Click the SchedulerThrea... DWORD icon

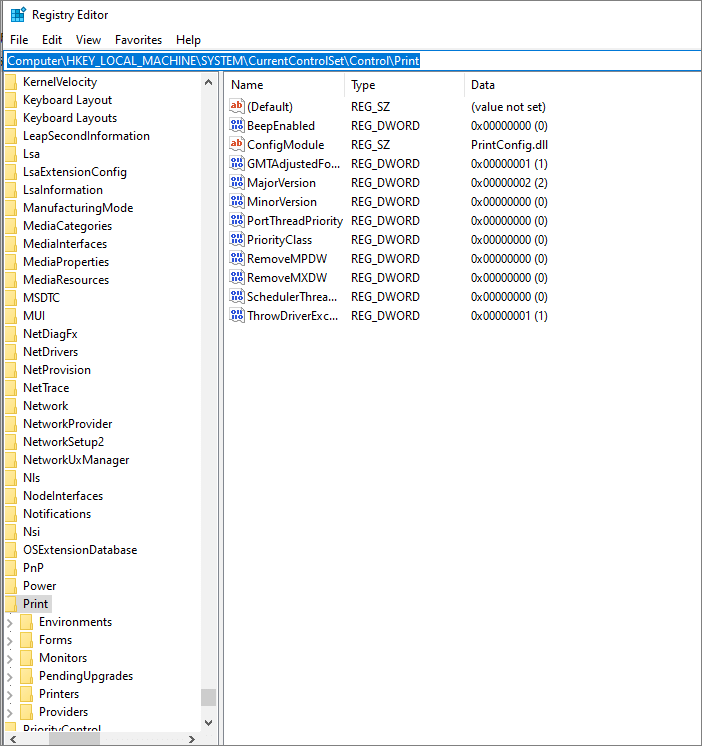(x=236, y=296)
